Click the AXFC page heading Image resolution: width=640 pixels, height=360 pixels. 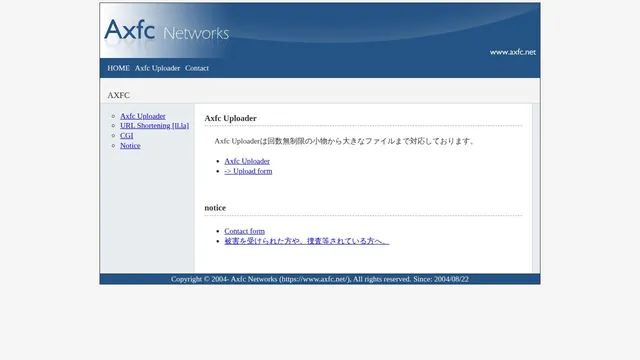coord(119,95)
